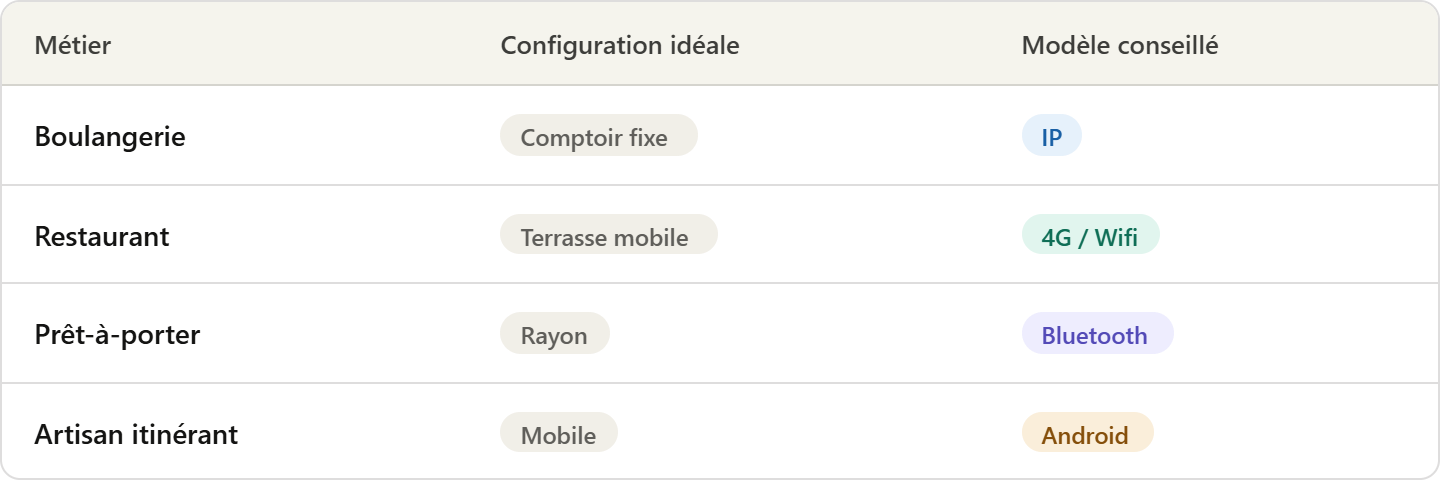Select the Restaurant row label
The image size is (1440, 480).
pyautogui.click(x=102, y=237)
